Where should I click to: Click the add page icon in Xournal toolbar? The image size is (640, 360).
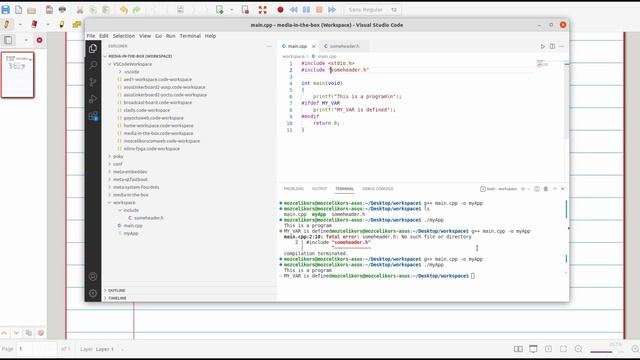pos(220,9)
